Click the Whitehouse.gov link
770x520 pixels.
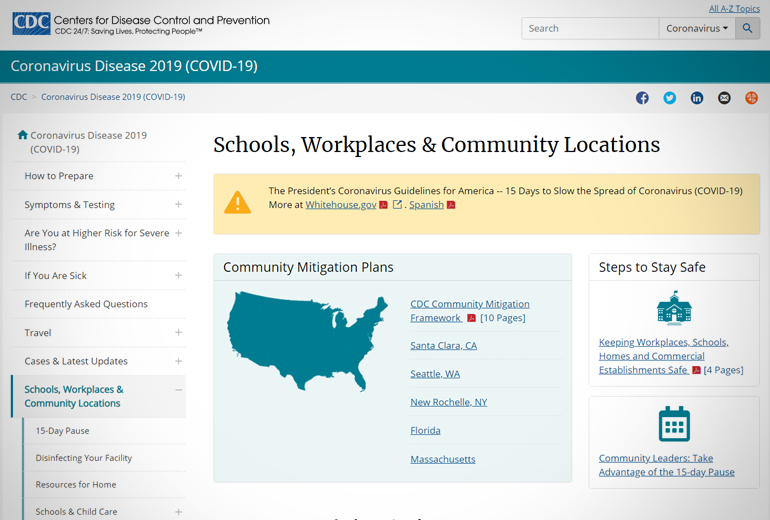340,205
